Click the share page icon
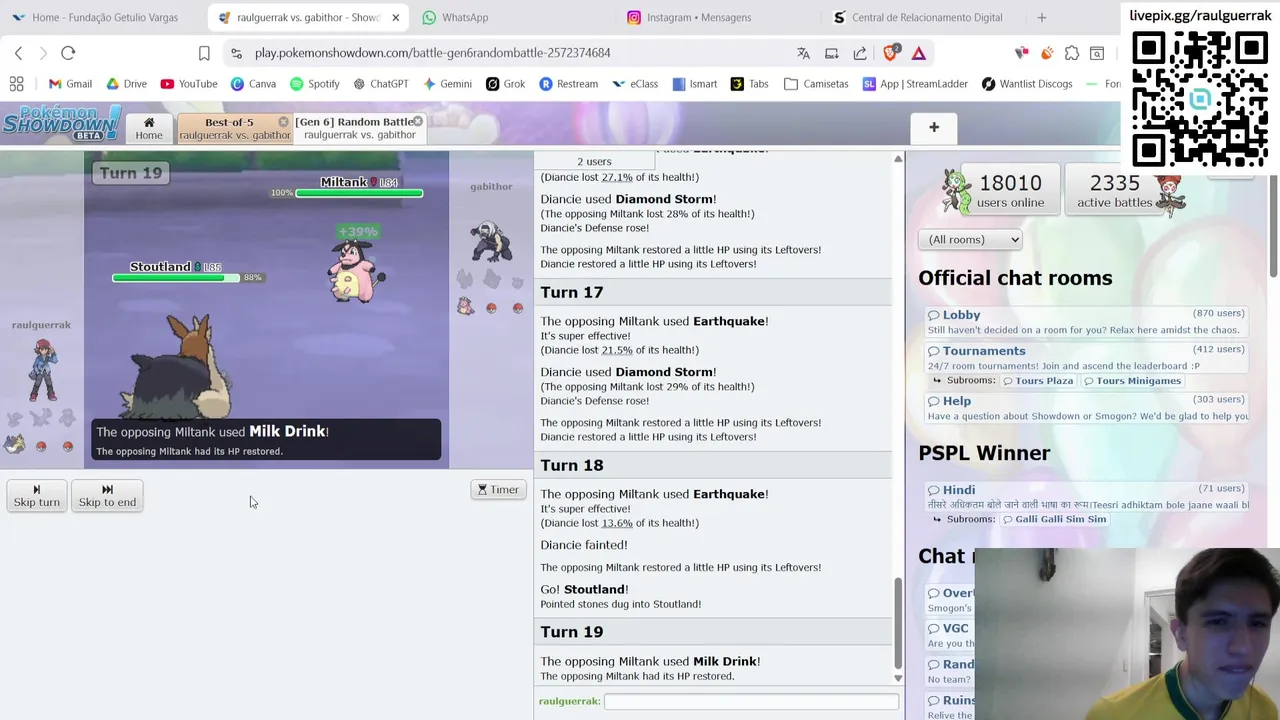The image size is (1280, 720). tap(860, 53)
